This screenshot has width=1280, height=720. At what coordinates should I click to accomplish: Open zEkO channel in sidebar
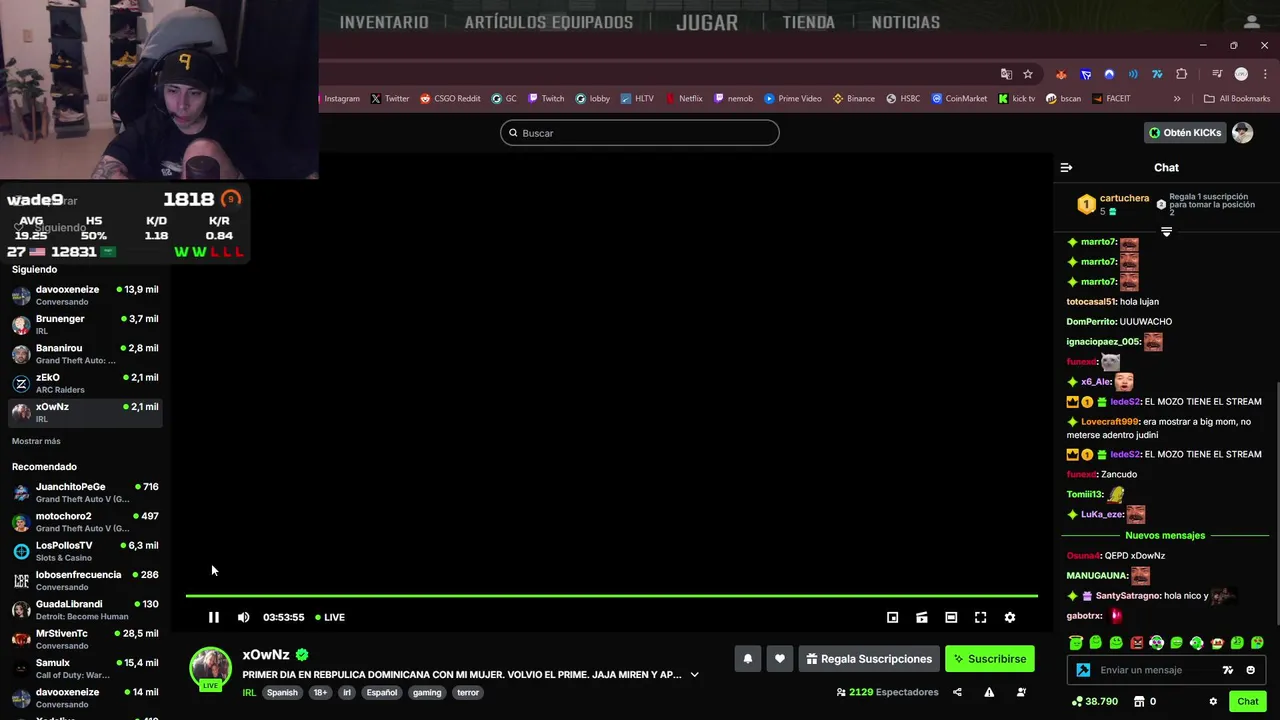pos(85,383)
